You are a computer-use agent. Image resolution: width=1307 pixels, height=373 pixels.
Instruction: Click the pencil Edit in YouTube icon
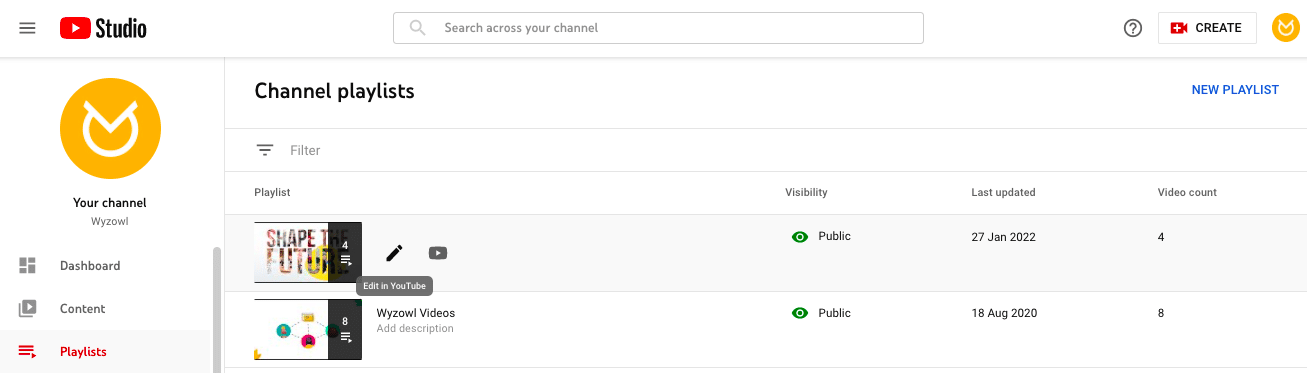(x=394, y=253)
